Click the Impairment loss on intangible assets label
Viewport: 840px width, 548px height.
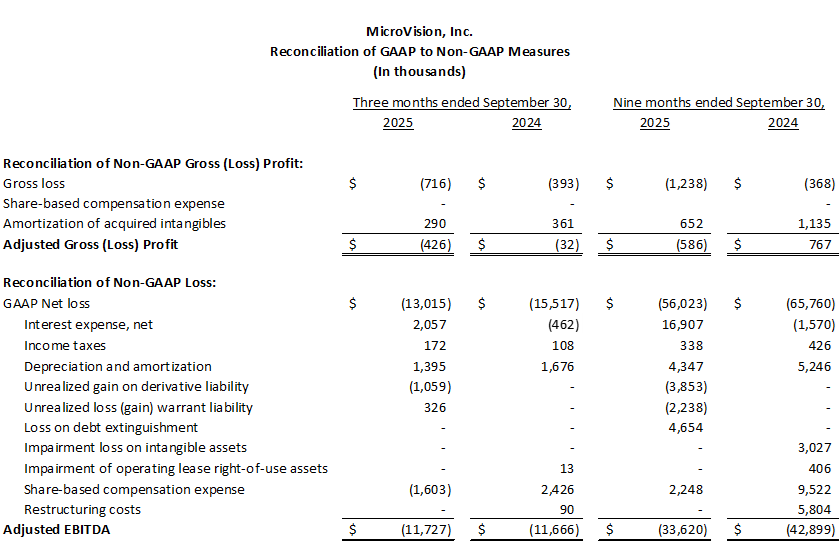[135, 448]
